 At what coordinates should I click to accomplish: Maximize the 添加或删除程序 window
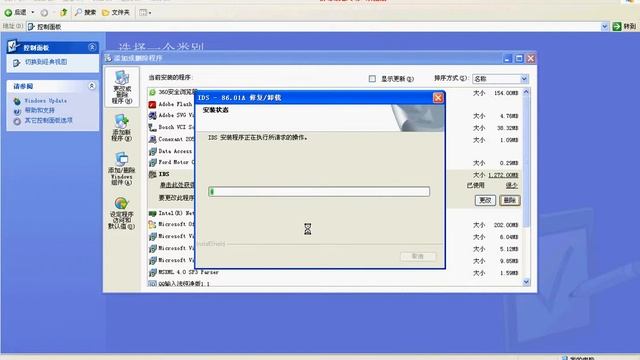tap(519, 58)
